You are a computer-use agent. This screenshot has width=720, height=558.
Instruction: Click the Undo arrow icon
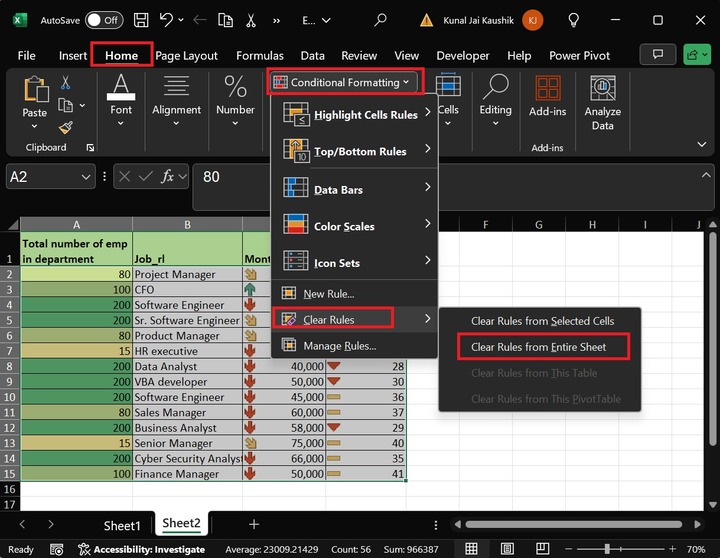tap(167, 20)
